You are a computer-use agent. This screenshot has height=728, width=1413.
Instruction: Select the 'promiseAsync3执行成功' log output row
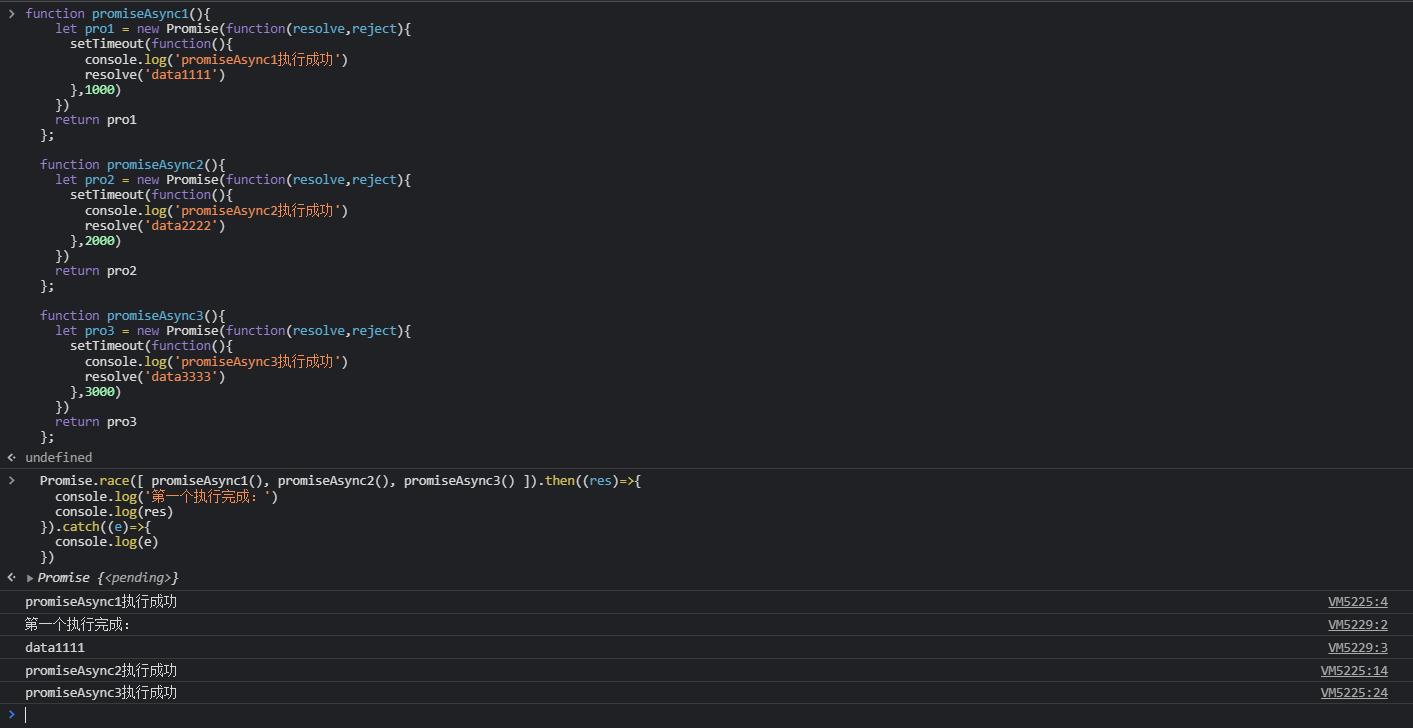coord(706,693)
